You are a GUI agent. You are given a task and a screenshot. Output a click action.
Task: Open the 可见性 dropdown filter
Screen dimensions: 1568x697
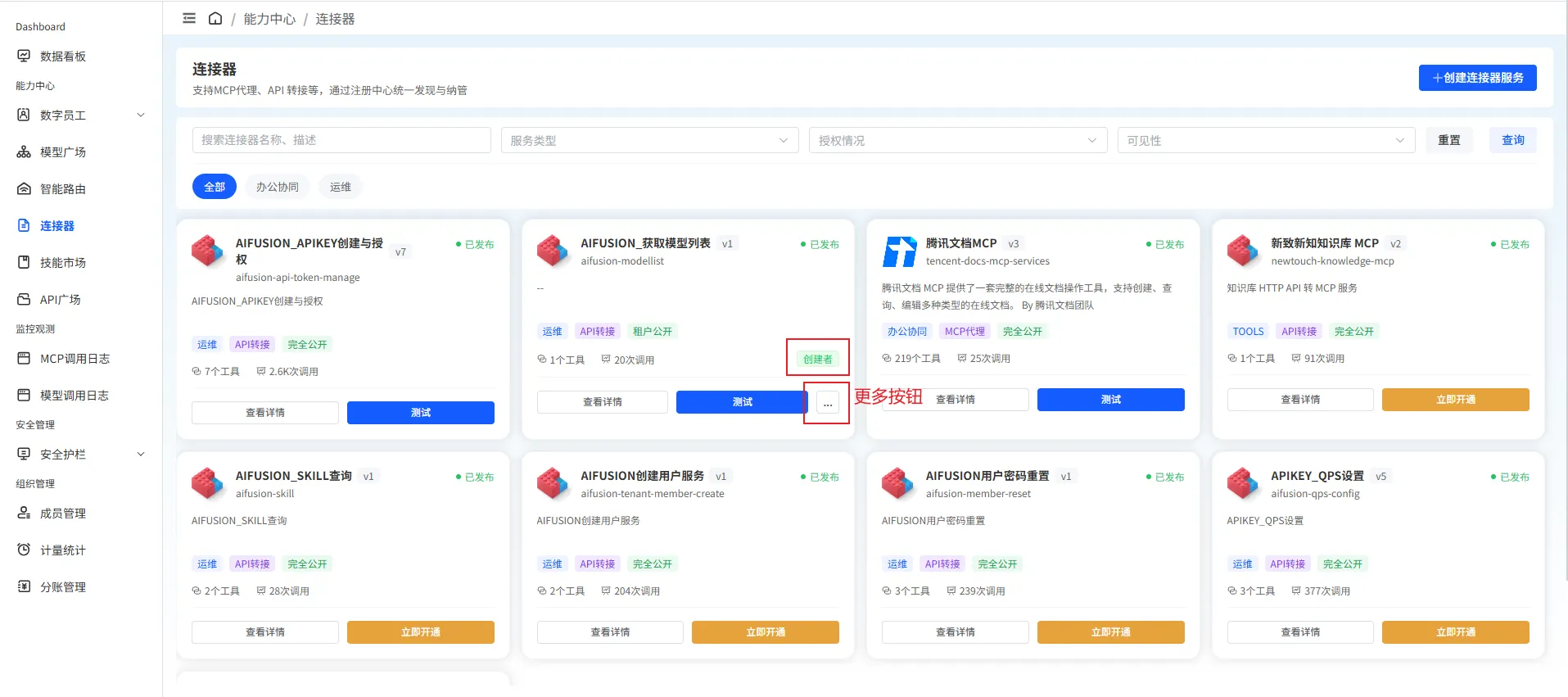click(x=1266, y=140)
